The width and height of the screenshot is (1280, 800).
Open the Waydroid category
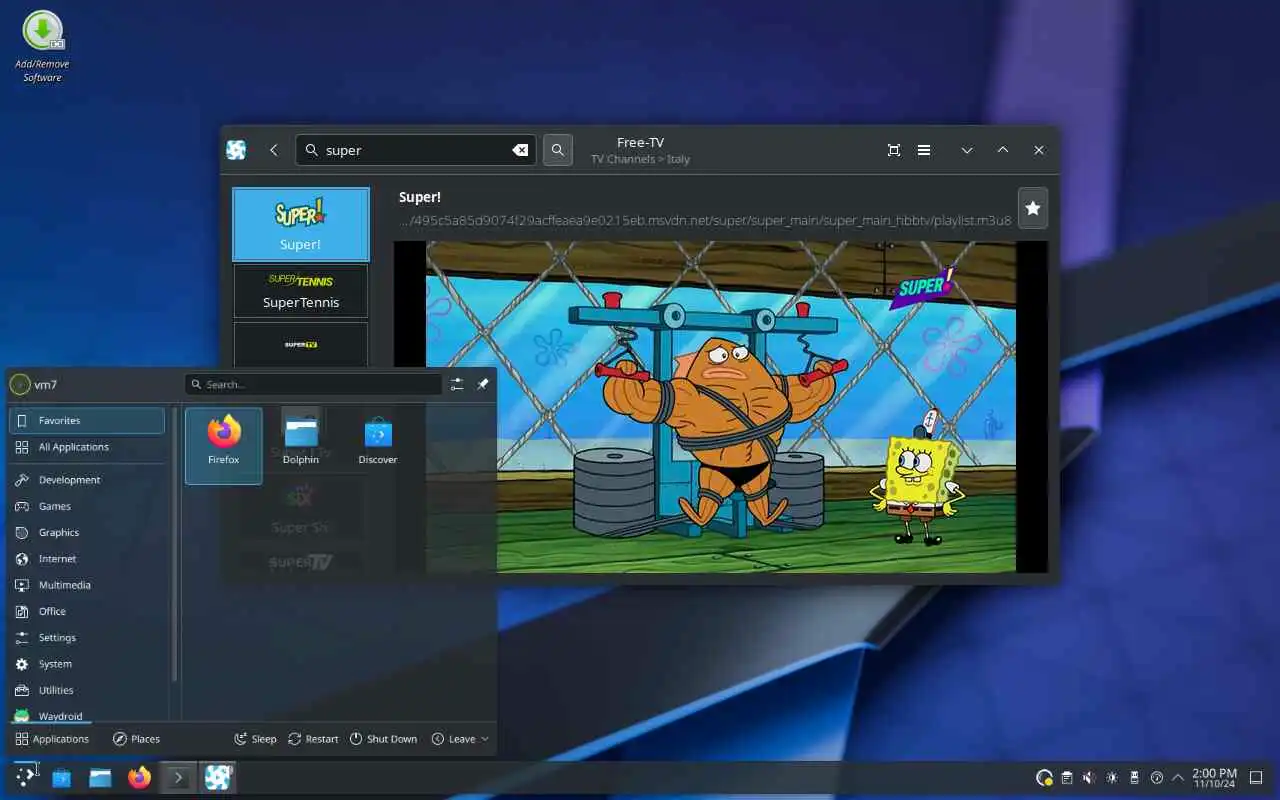pos(87,715)
